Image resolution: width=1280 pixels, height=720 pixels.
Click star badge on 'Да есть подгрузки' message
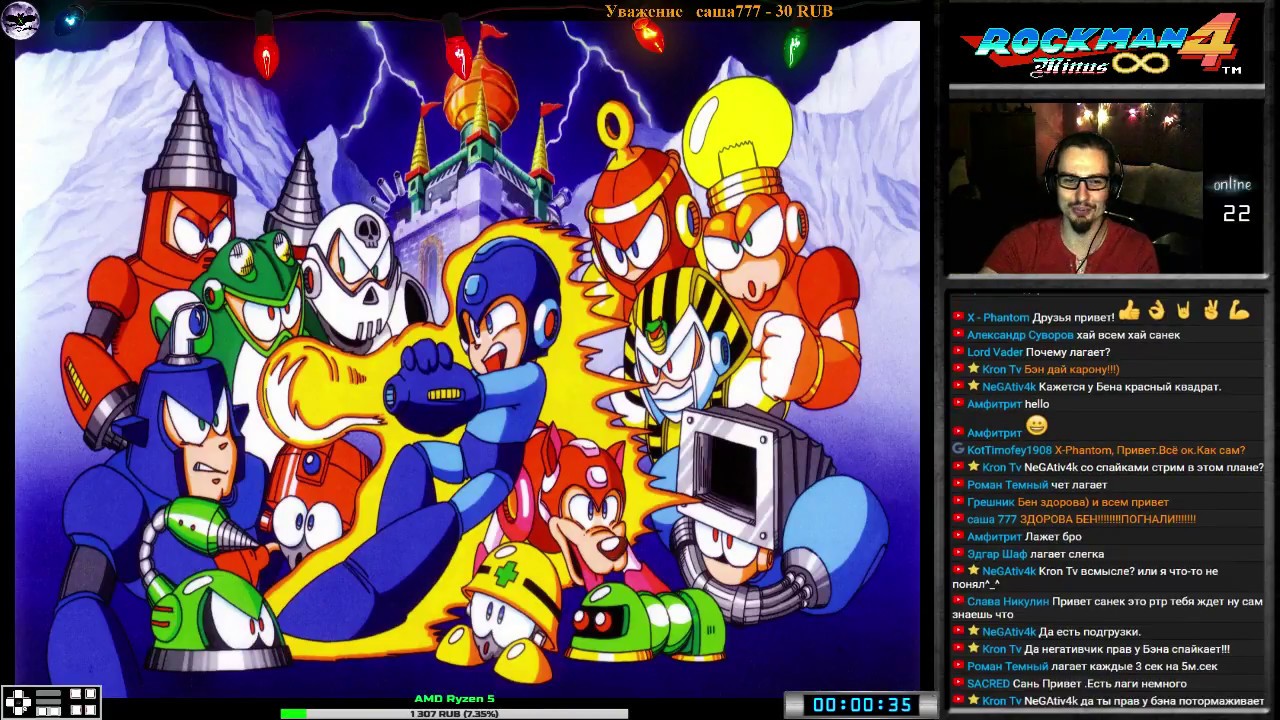pyautogui.click(x=973, y=631)
